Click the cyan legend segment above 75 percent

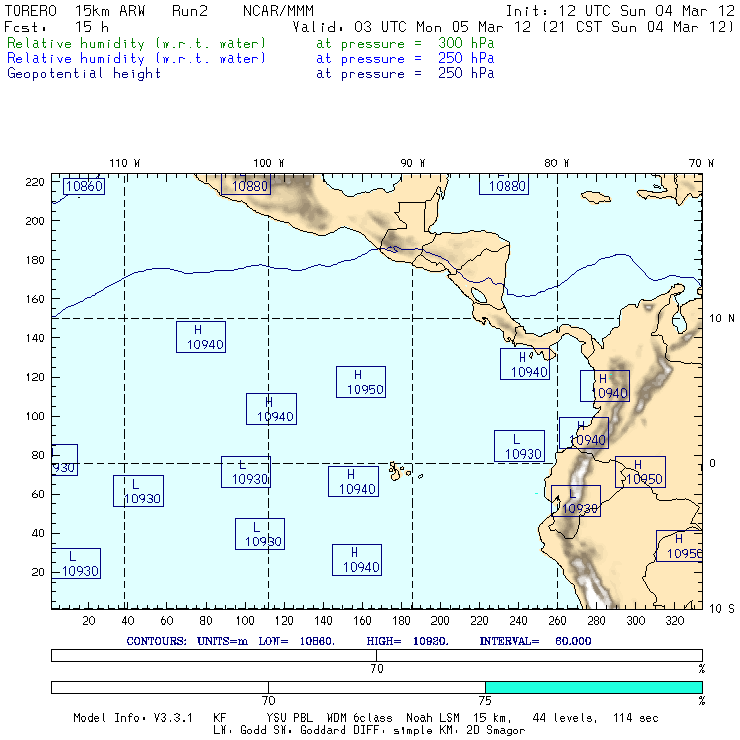point(594,687)
